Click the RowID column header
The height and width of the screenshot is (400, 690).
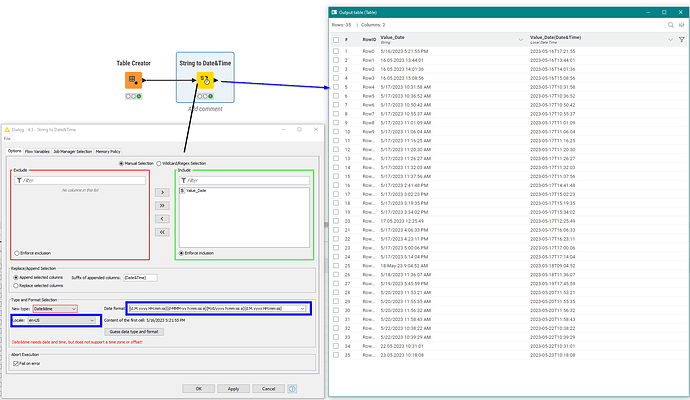tap(369, 40)
